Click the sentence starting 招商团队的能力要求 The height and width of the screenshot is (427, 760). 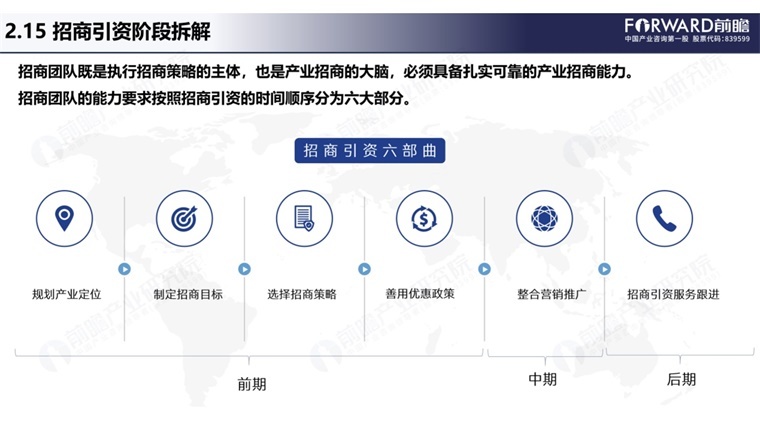click(215, 98)
